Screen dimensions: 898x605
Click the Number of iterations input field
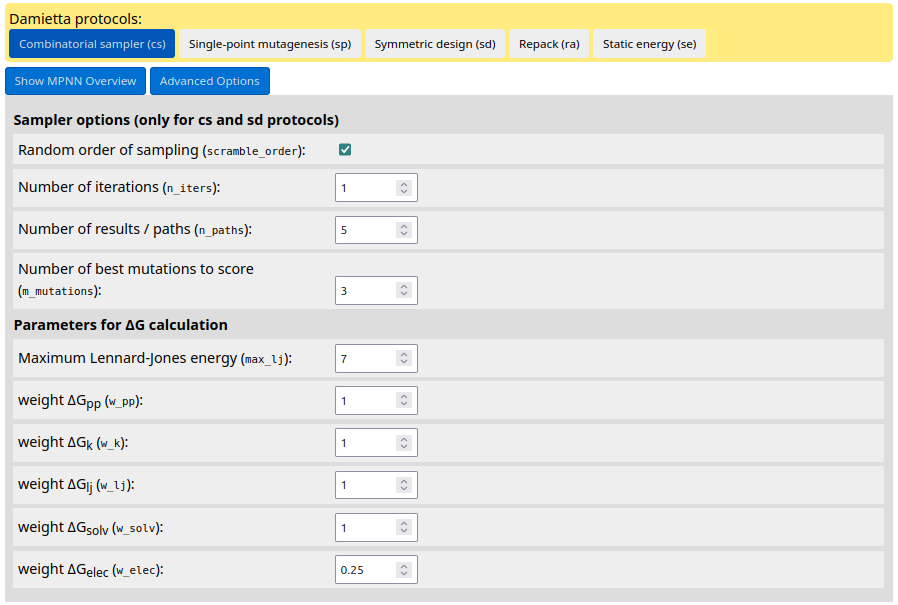click(x=366, y=188)
